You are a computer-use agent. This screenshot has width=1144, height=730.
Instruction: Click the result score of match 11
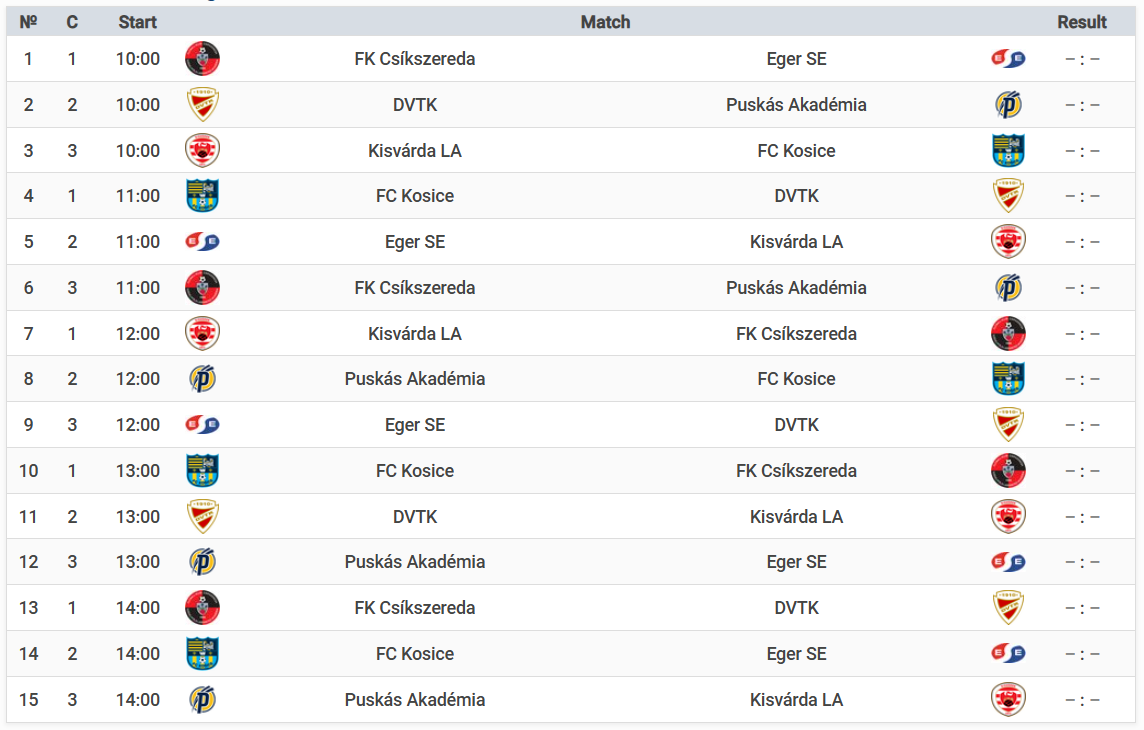click(x=1082, y=517)
